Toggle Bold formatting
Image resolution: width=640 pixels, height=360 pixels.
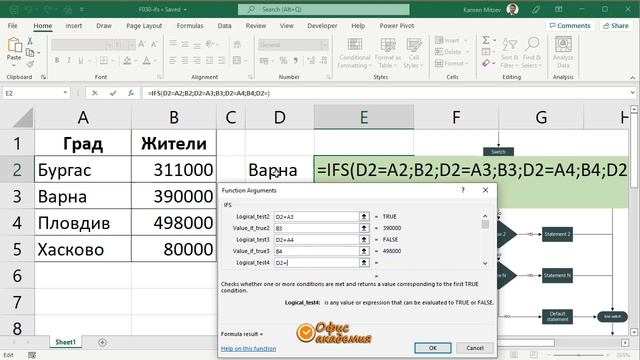pyautogui.click(x=57, y=60)
